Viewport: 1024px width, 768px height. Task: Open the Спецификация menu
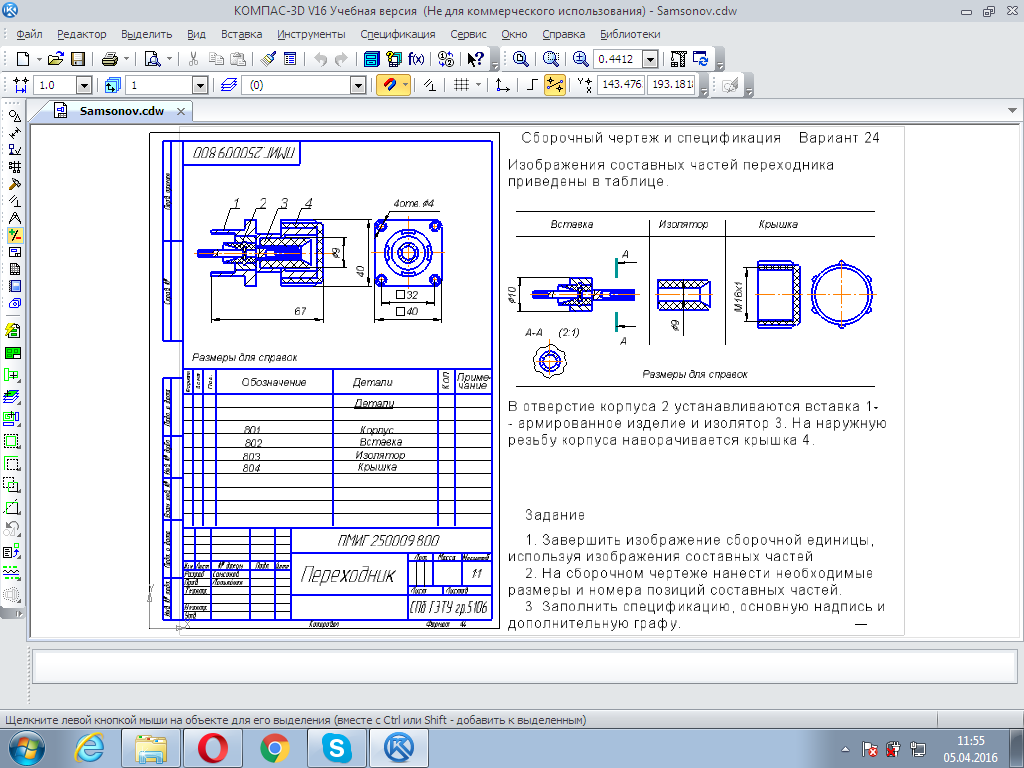[x=398, y=34]
